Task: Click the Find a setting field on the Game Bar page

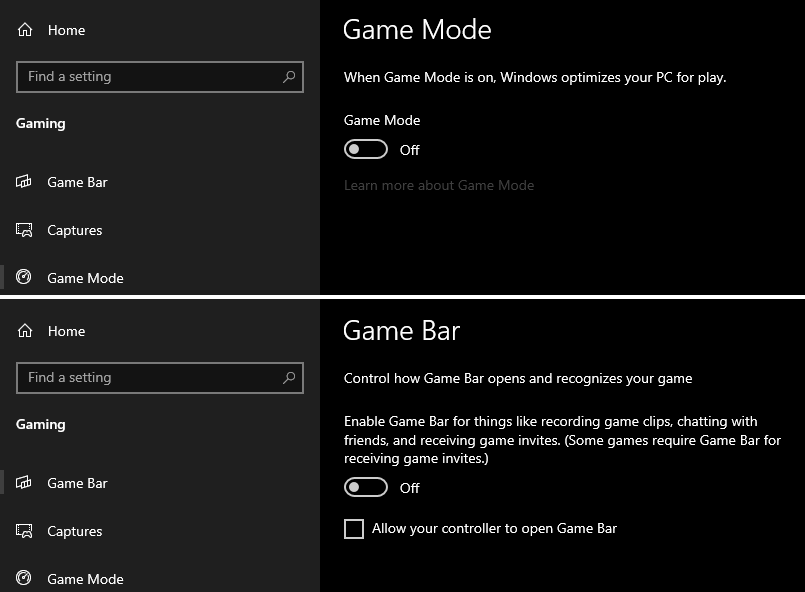Action: click(x=150, y=377)
